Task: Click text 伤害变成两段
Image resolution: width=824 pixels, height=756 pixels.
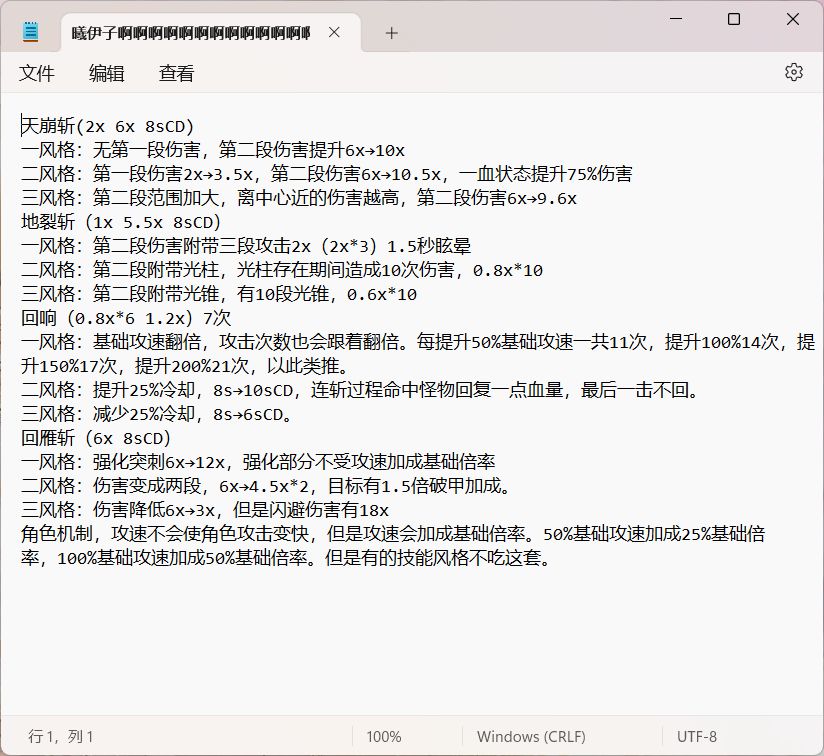Action: point(147,486)
